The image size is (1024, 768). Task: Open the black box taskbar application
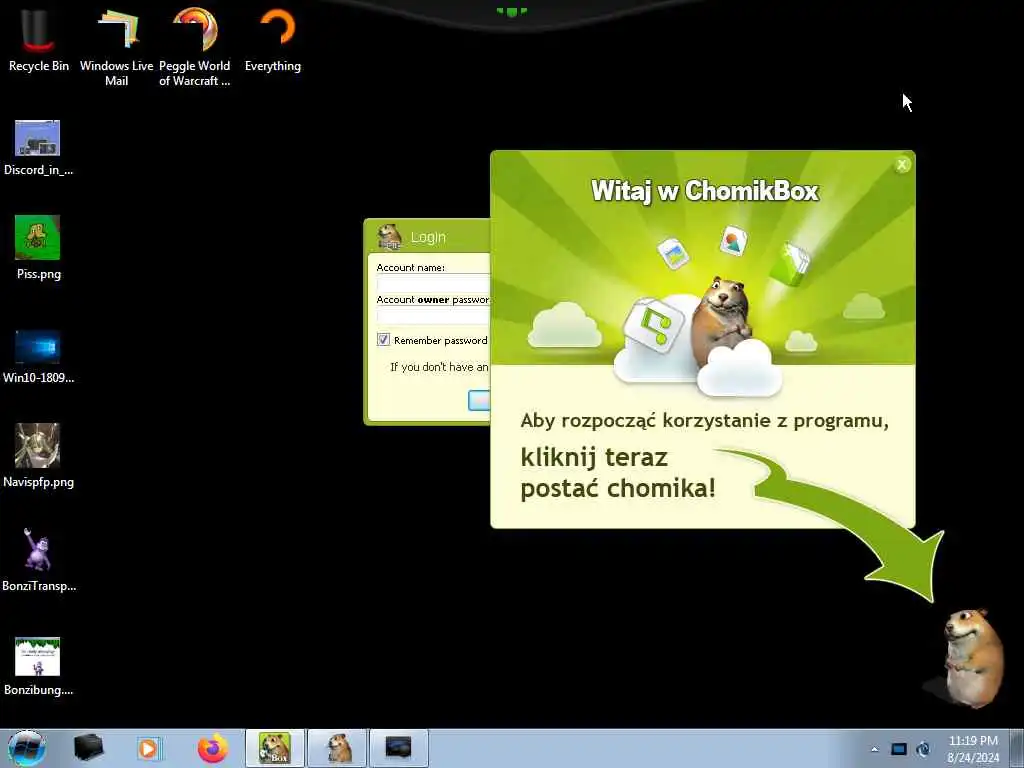pyautogui.click(x=89, y=748)
